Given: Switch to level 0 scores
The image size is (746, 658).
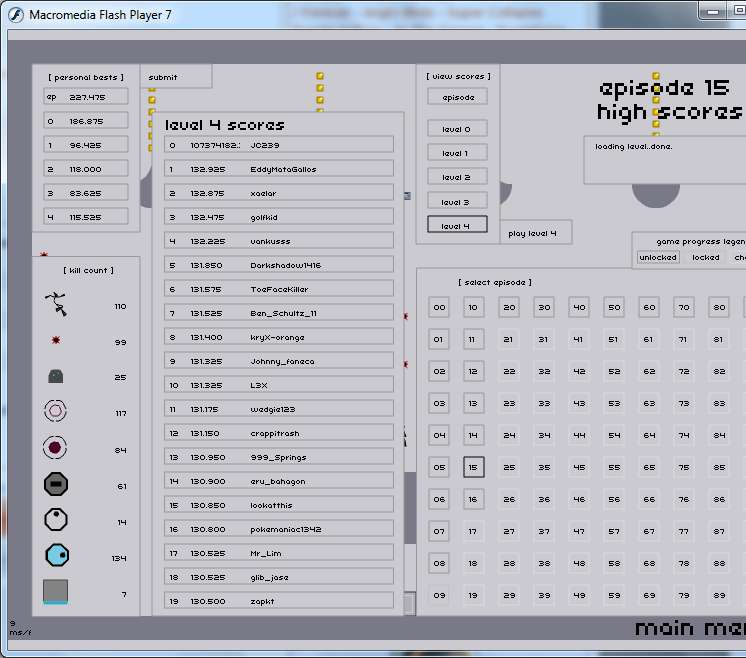Looking at the screenshot, I should click(x=457, y=129).
